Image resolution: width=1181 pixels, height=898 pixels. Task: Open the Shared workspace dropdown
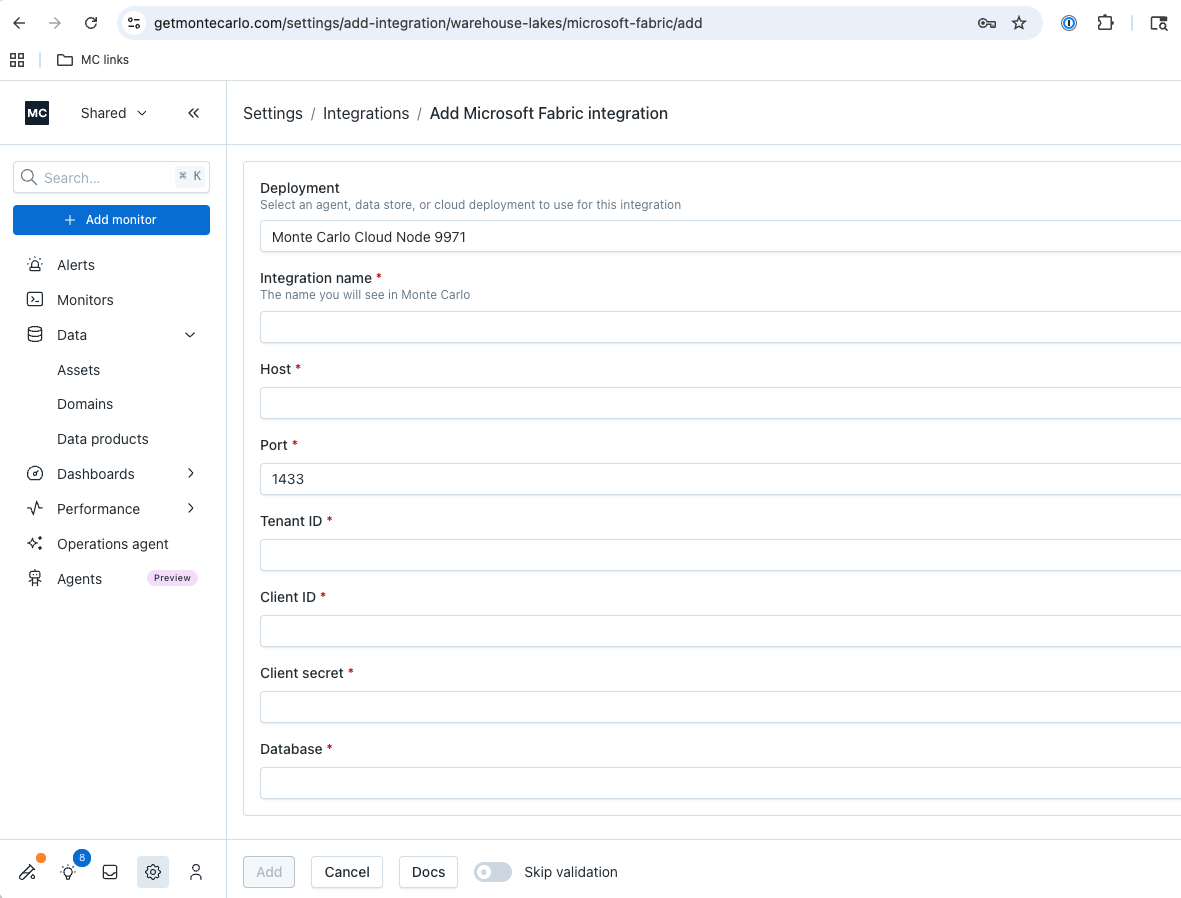pyautogui.click(x=114, y=113)
